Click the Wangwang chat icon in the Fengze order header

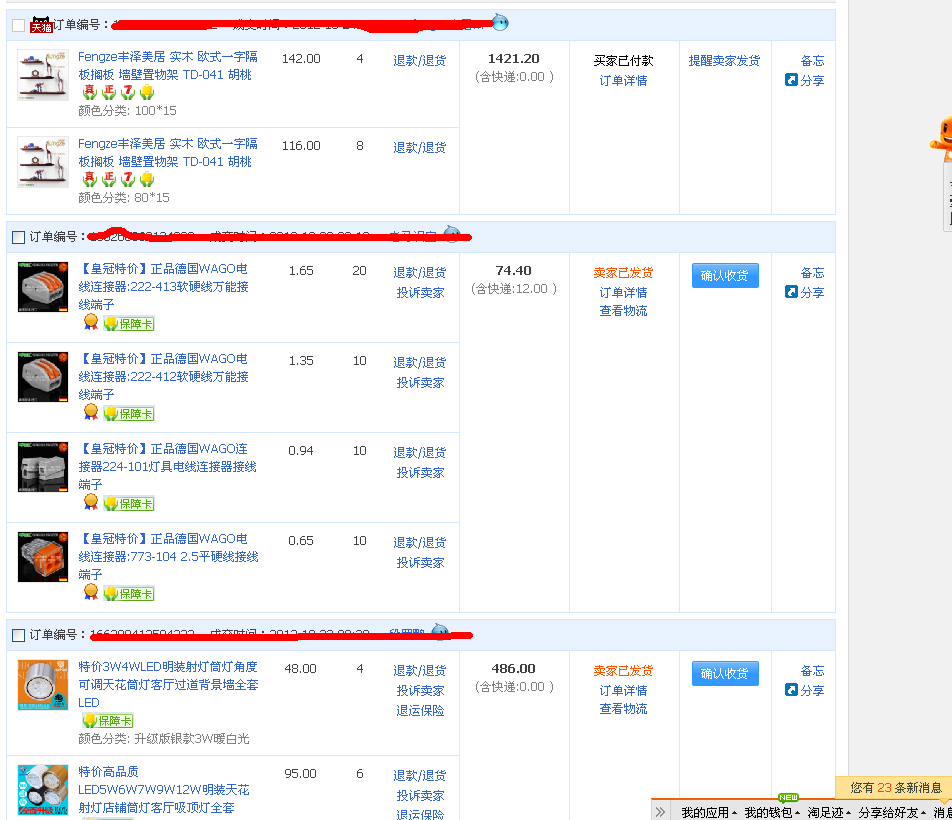pyautogui.click(x=500, y=23)
